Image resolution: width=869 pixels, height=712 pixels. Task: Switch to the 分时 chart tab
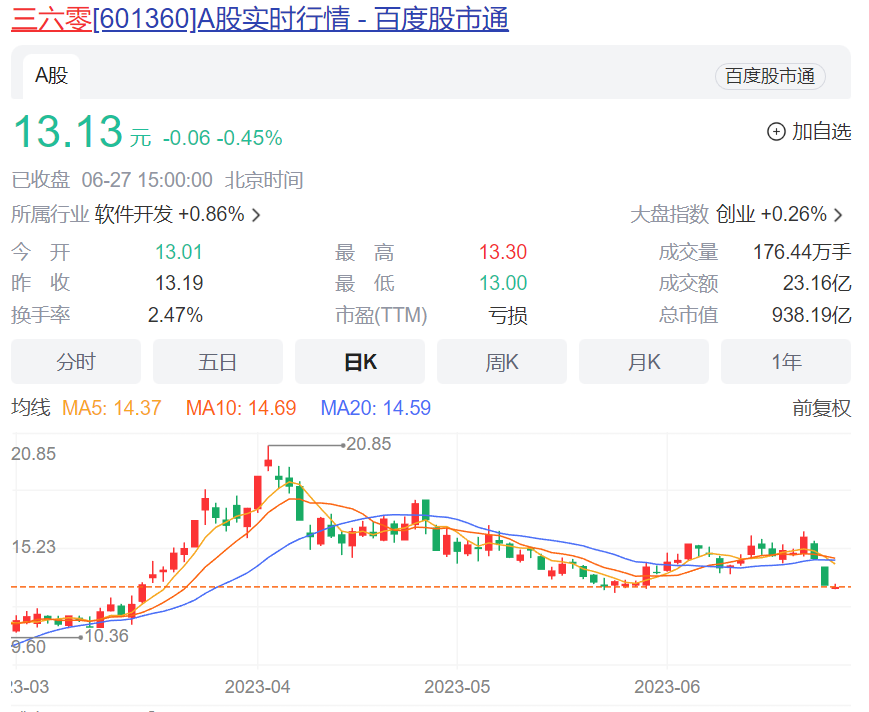(x=76, y=362)
